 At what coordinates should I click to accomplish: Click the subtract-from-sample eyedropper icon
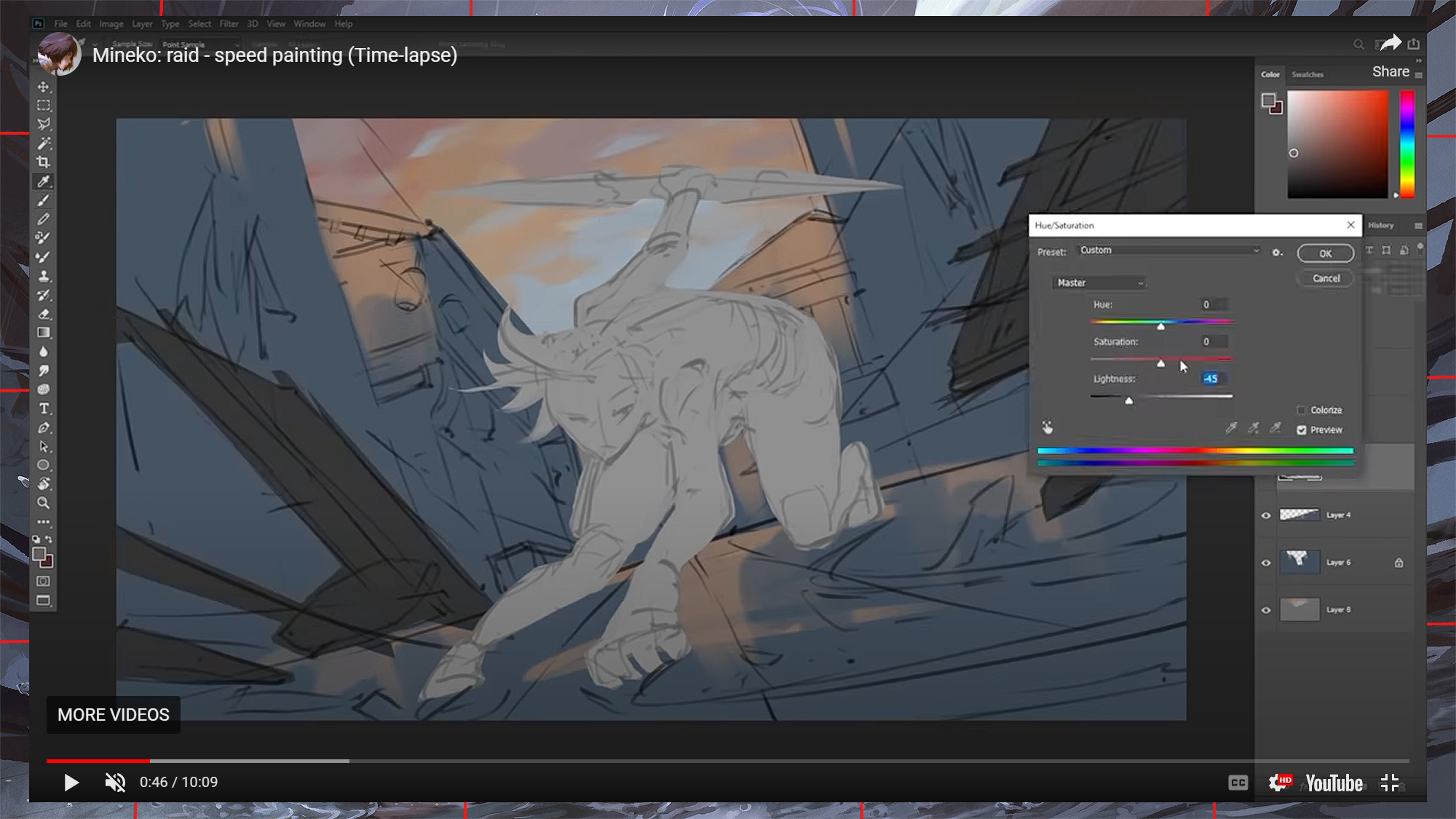1275,428
